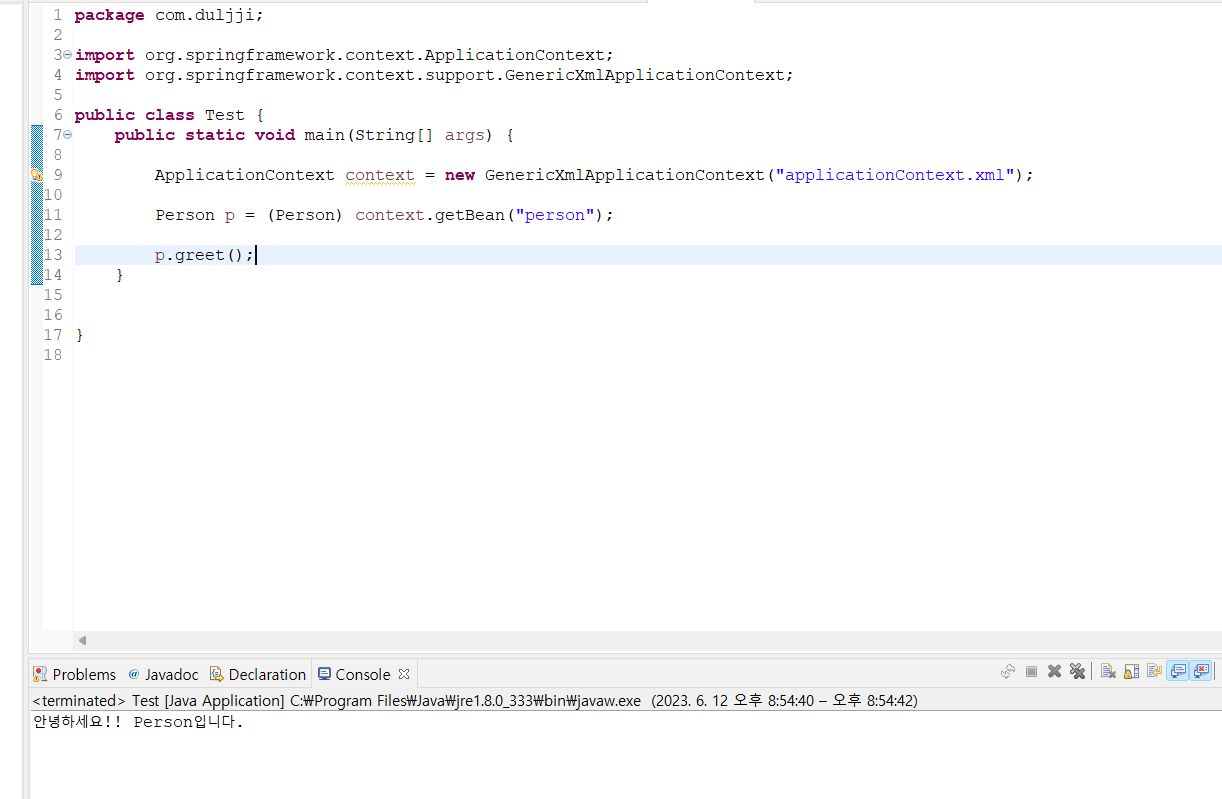
Task: Click 'package com.duljji;' on line 1
Action: pos(169,15)
